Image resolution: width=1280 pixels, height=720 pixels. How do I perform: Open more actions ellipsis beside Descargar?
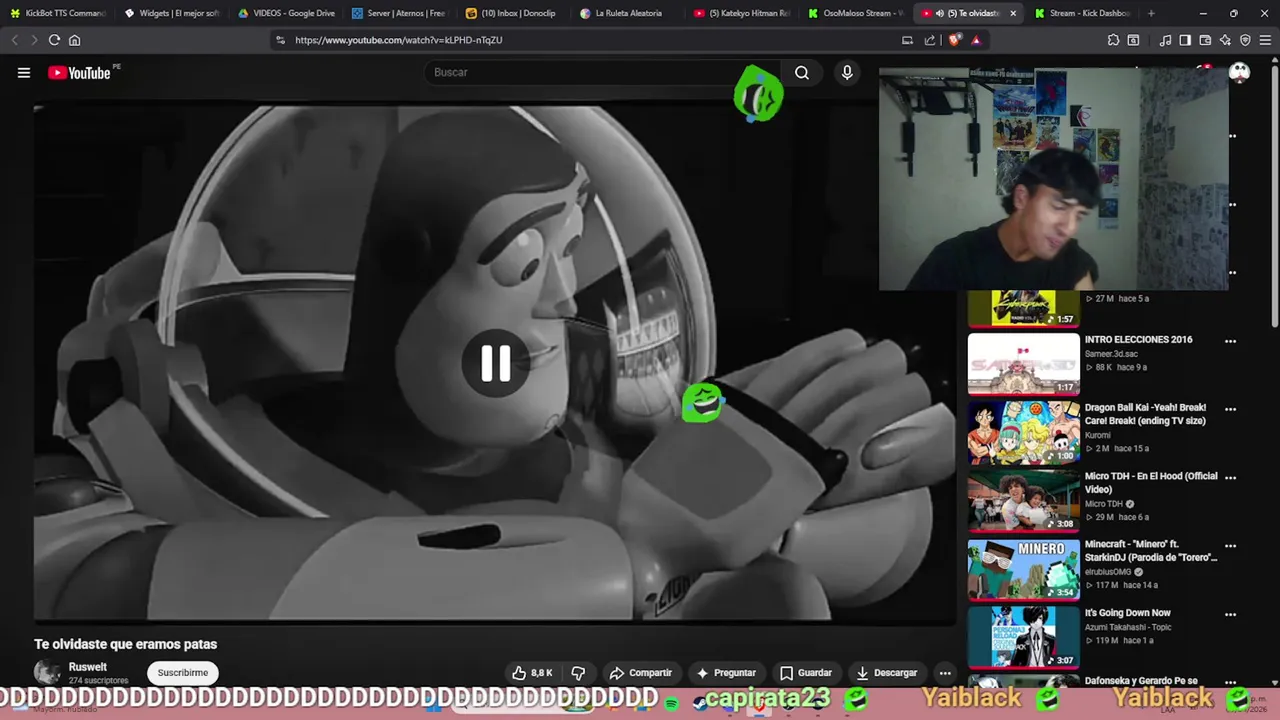coord(945,673)
